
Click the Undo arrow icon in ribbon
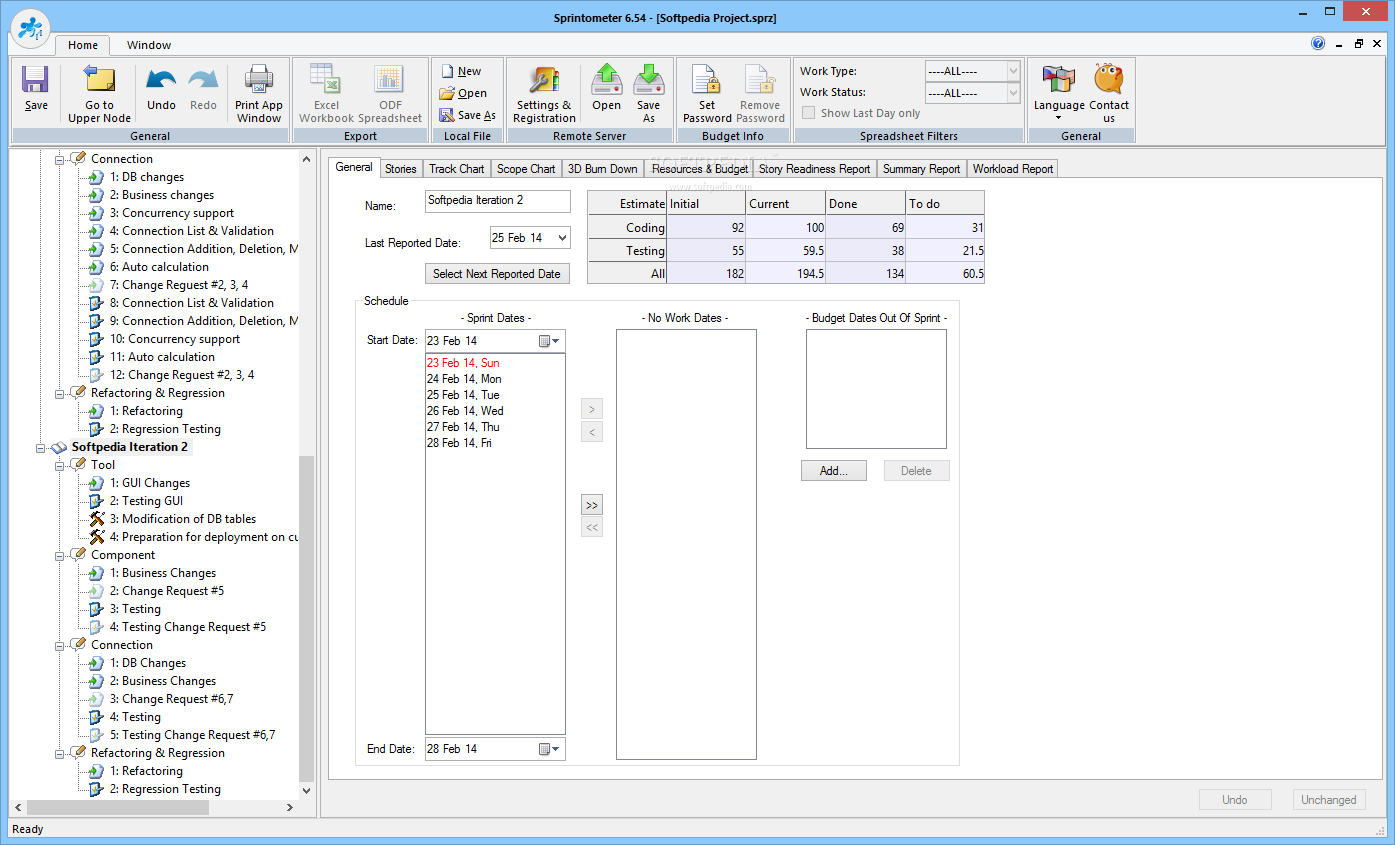(161, 80)
